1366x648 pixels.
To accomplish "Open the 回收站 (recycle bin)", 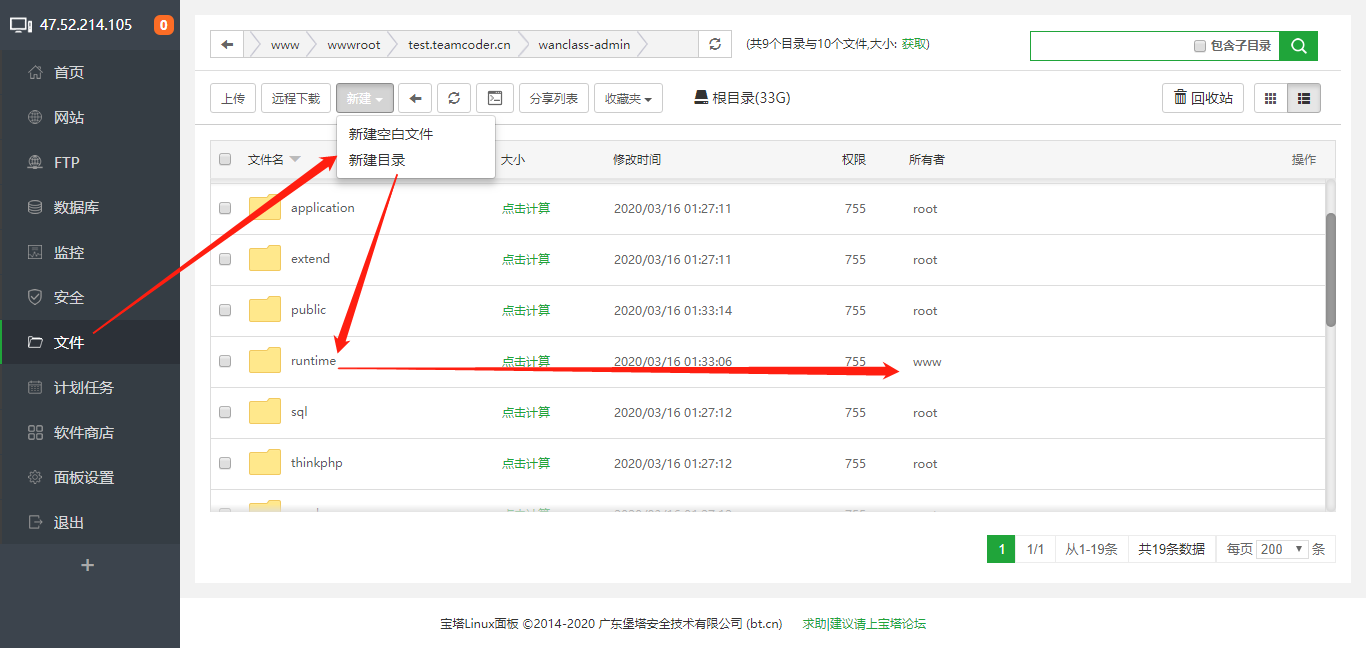I will coord(1202,97).
